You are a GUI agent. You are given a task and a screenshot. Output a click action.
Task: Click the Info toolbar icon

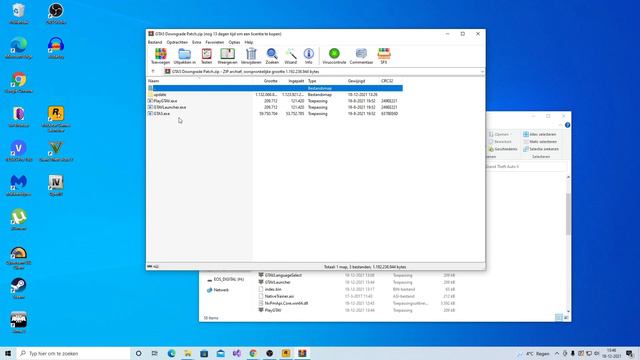(309, 56)
